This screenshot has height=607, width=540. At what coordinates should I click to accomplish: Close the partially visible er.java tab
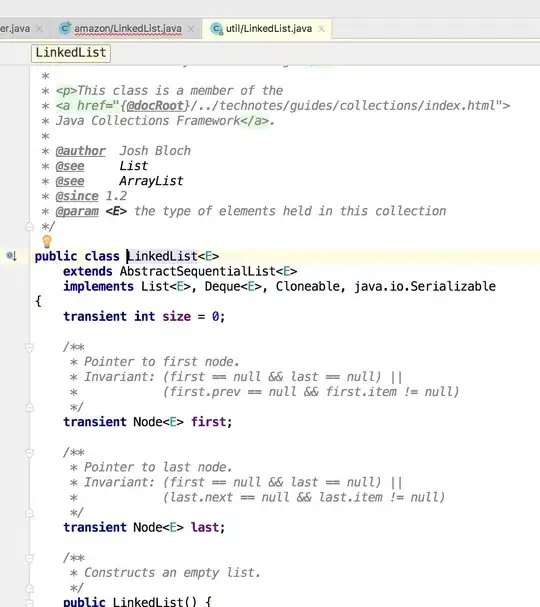pos(39,29)
